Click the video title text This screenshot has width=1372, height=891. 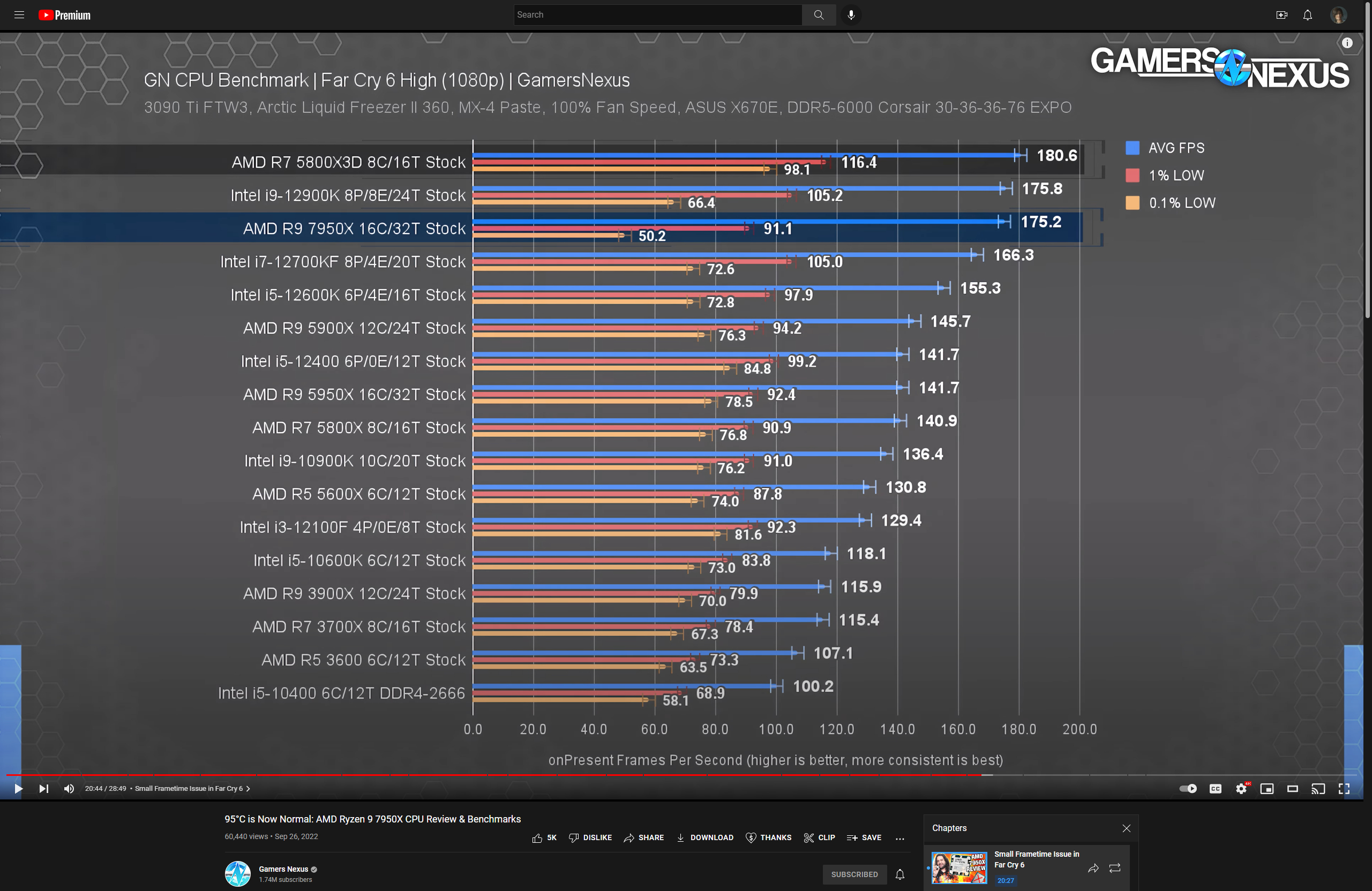pyautogui.click(x=372, y=819)
